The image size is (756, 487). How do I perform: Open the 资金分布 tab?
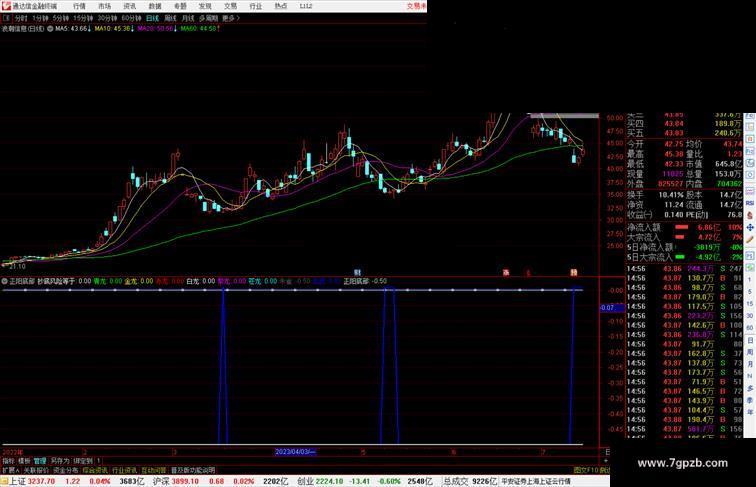[x=66, y=470]
